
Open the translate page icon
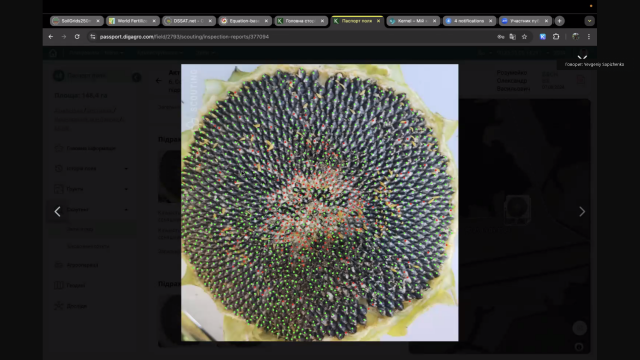point(513,37)
